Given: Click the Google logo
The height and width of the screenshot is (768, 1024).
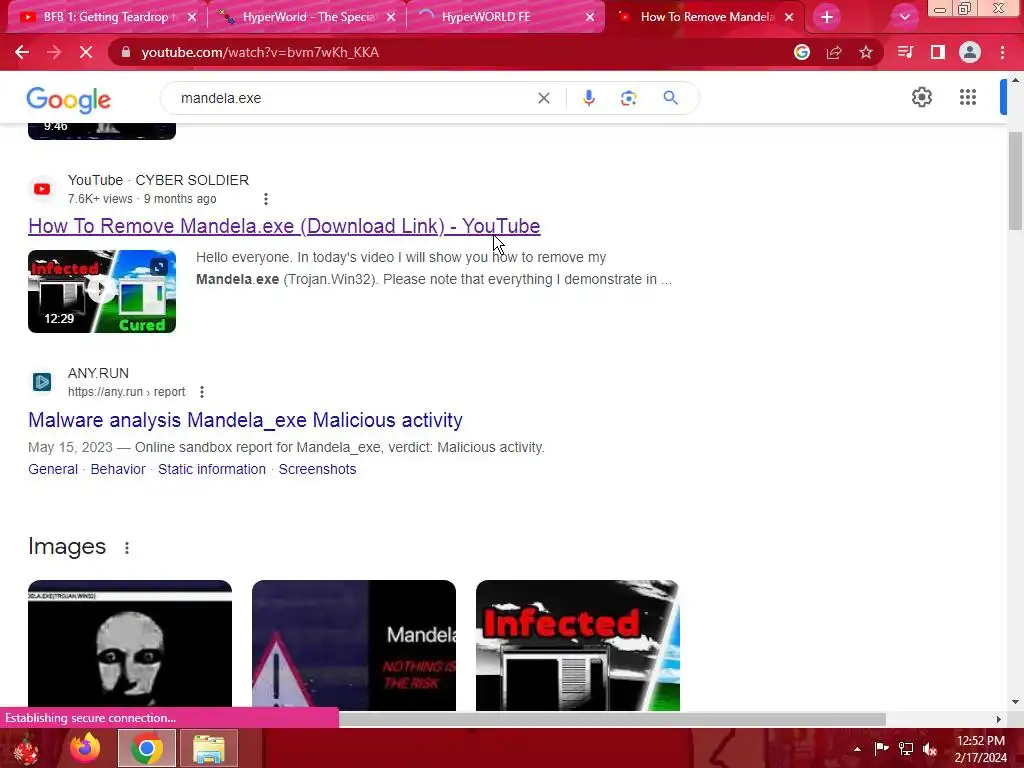Looking at the screenshot, I should click(x=69, y=99).
